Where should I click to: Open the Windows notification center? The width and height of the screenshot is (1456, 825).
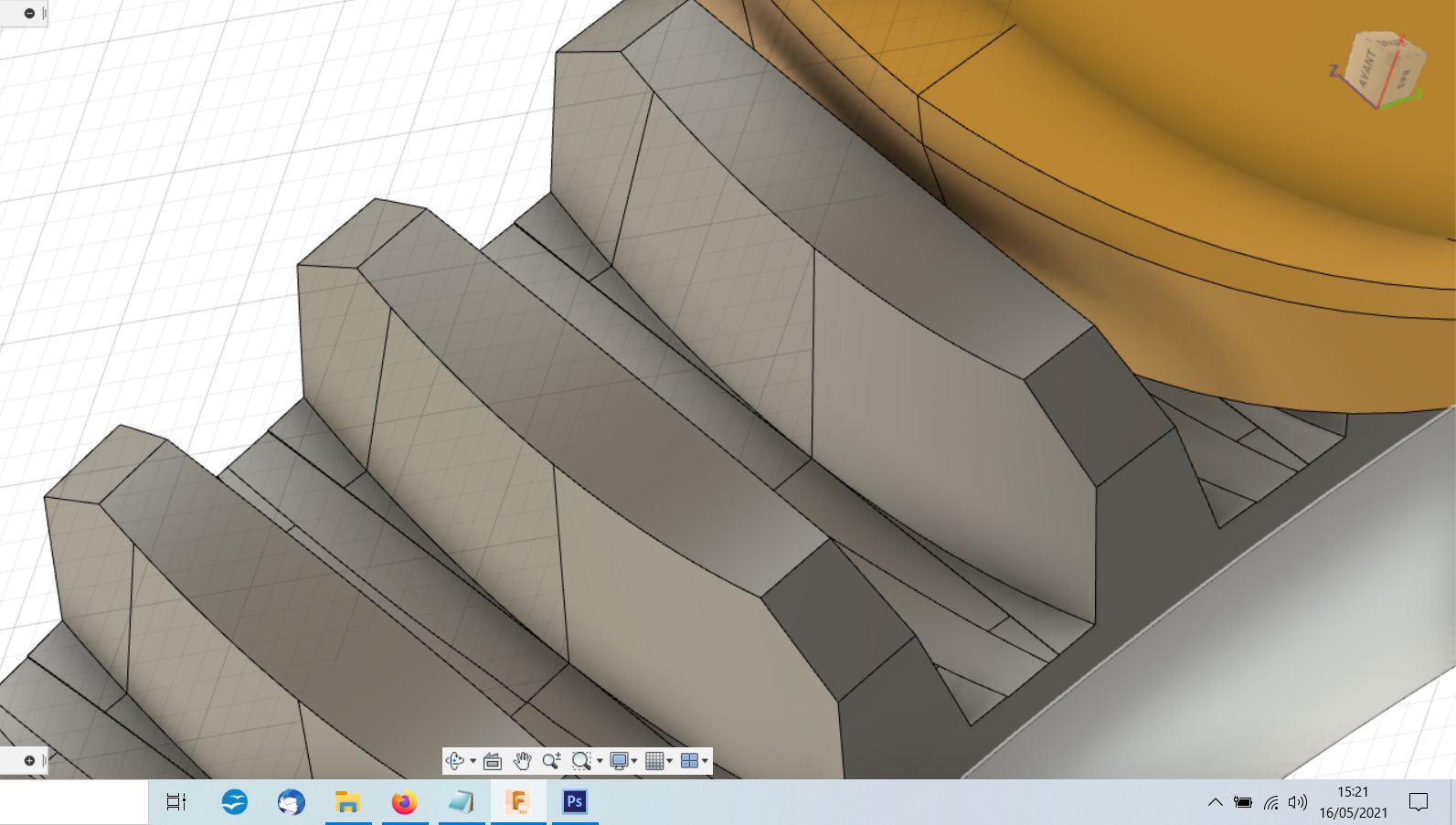[1419, 802]
